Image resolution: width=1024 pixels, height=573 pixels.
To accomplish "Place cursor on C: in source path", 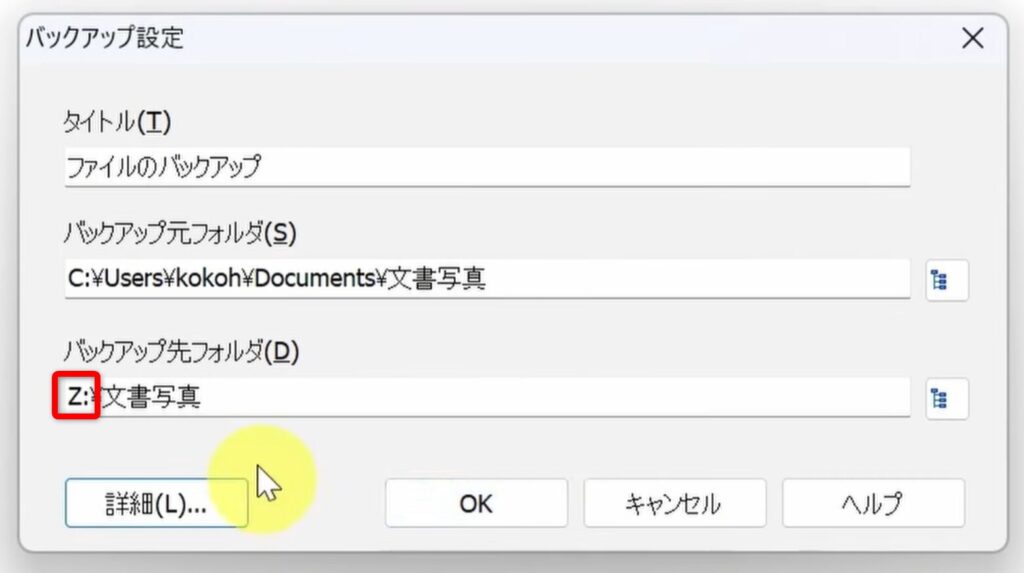I will pos(78,281).
